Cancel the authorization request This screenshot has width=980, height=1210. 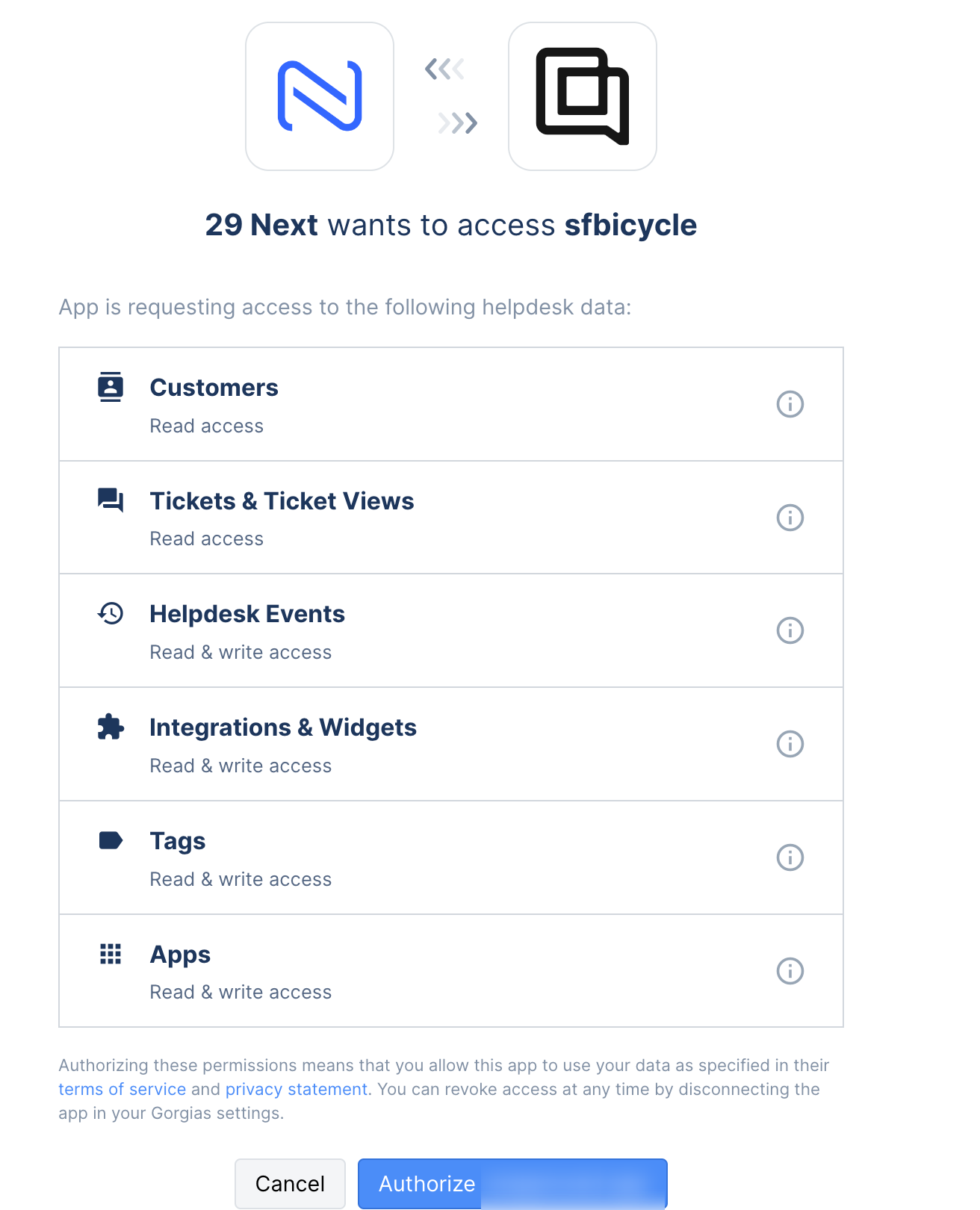pyautogui.click(x=290, y=1184)
